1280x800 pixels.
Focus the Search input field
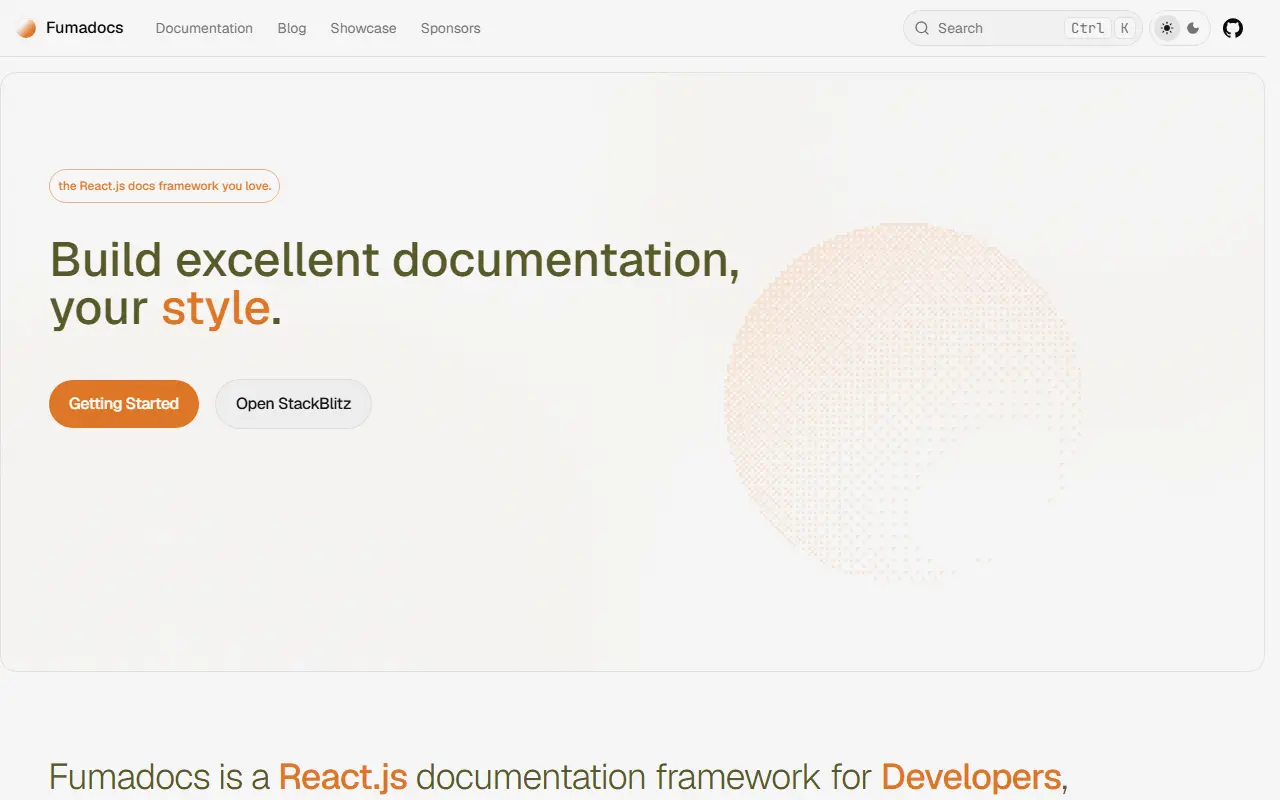(1023, 28)
